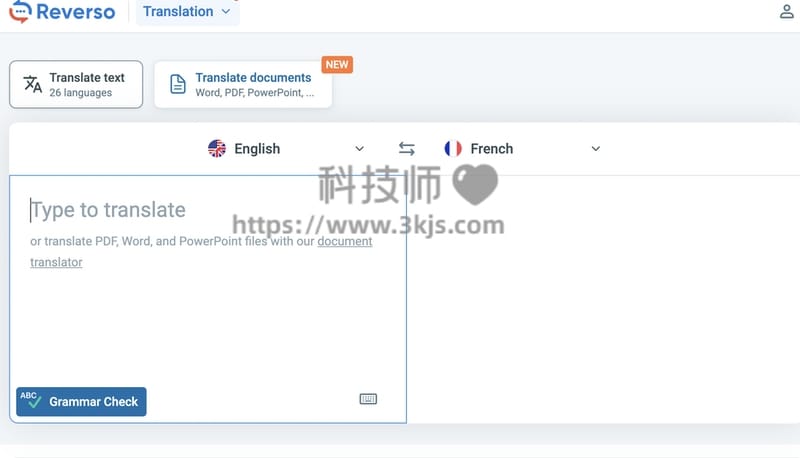Image resolution: width=800 pixels, height=458 pixels.
Task: Click the document icon on Translate documents
Action: coord(178,84)
